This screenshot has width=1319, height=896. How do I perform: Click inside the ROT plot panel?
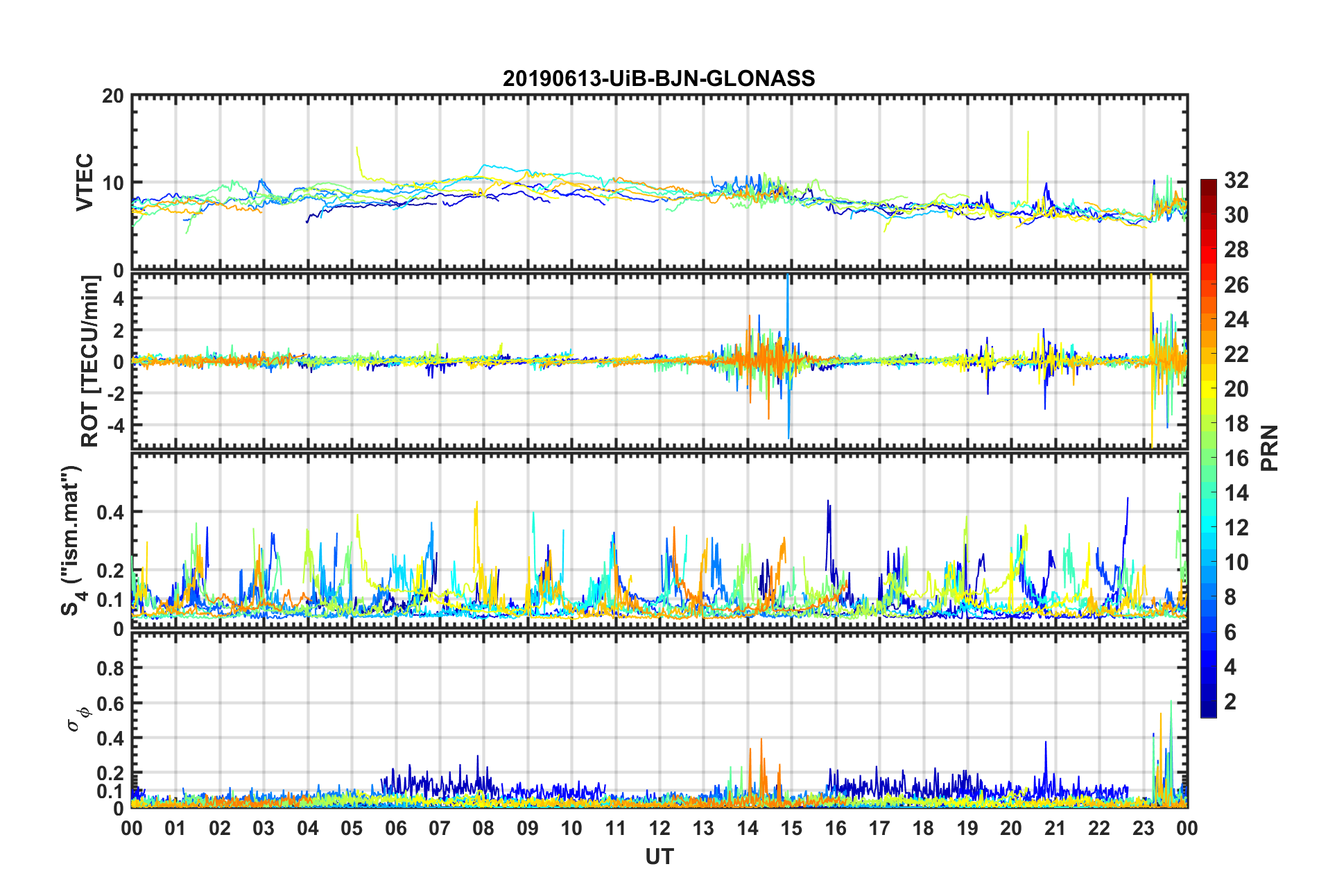pos(659,361)
